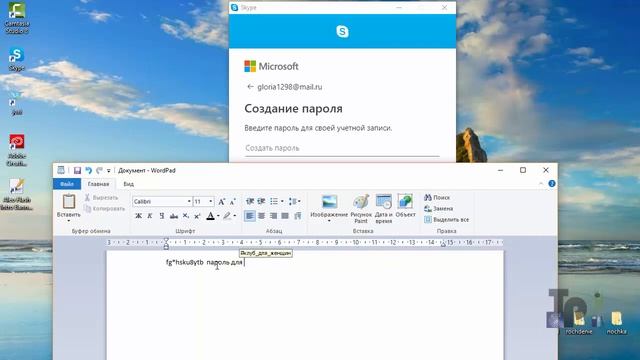Apply the text highlight color marker
The height and width of the screenshot is (360, 640).
point(227,216)
